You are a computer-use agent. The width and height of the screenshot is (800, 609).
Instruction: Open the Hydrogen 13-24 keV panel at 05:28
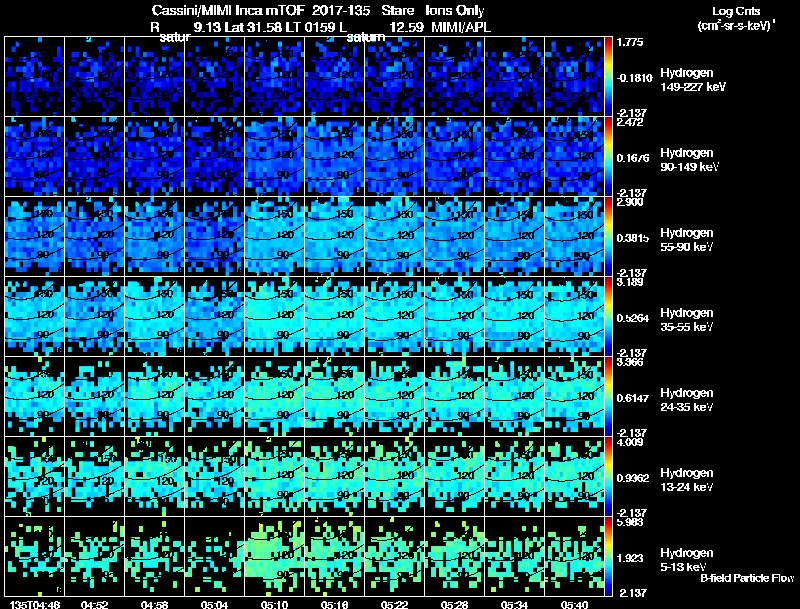[455, 476]
